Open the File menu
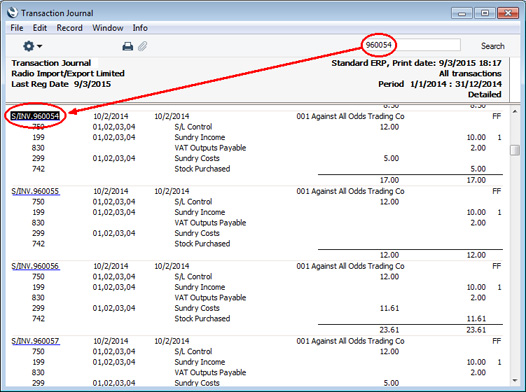 pos(17,28)
